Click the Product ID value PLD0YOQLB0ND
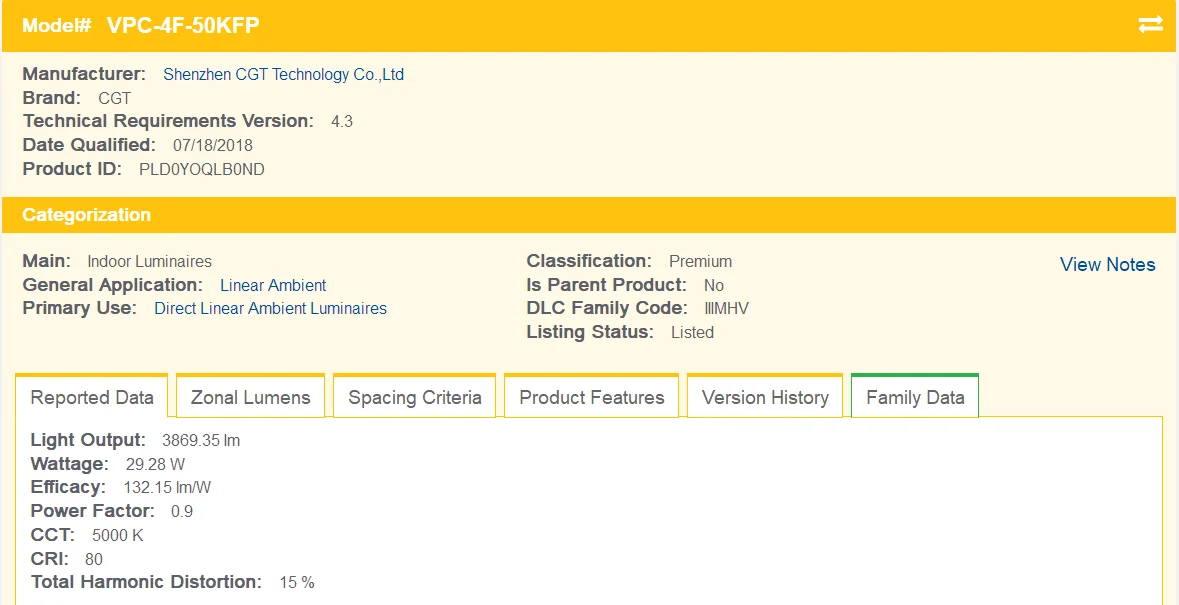1179x605 pixels. tap(202, 170)
